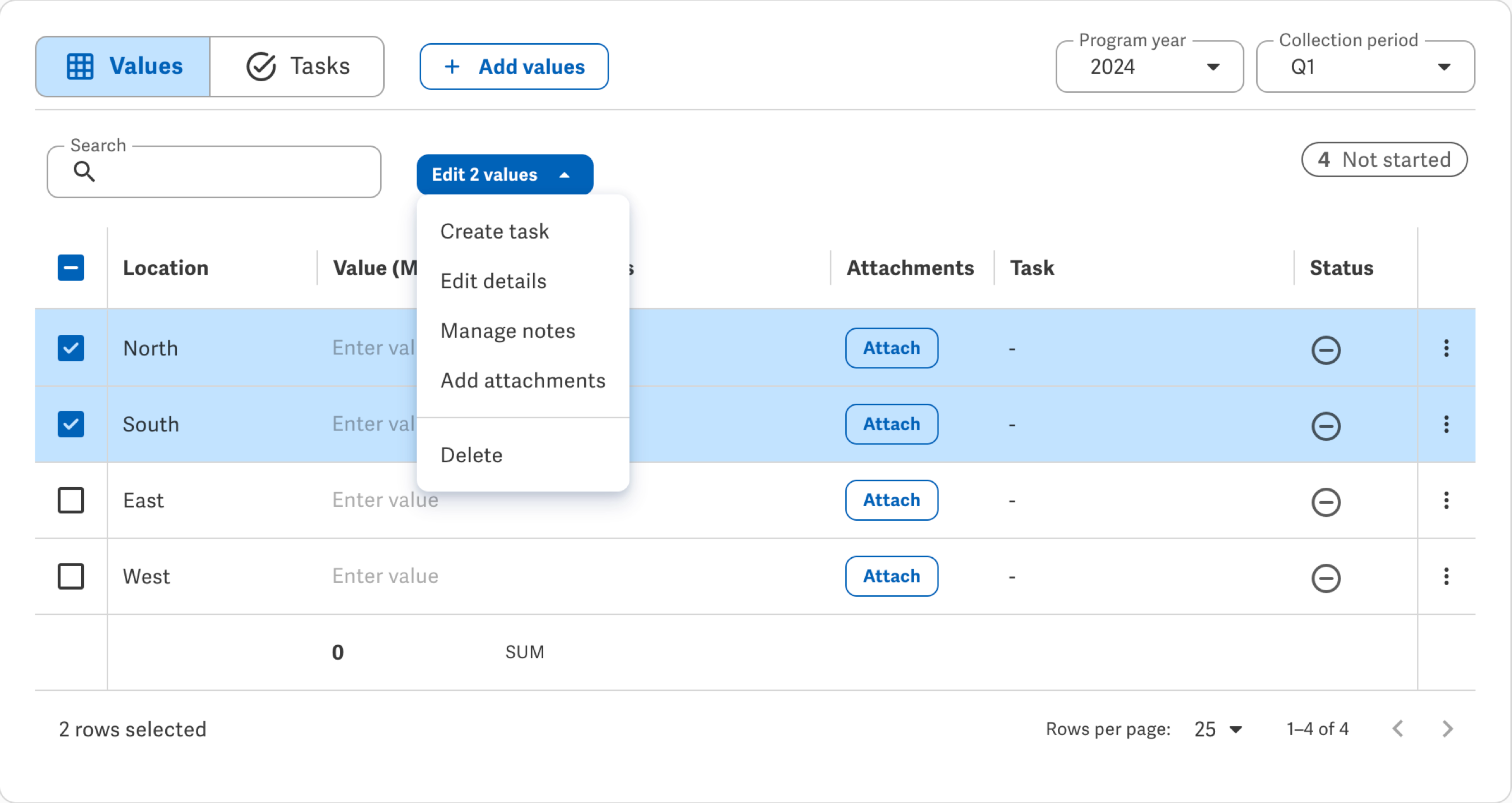Screen dimensions: 1512x803
Task: Change the Rows per page dropdown
Action: pyautogui.click(x=1216, y=729)
